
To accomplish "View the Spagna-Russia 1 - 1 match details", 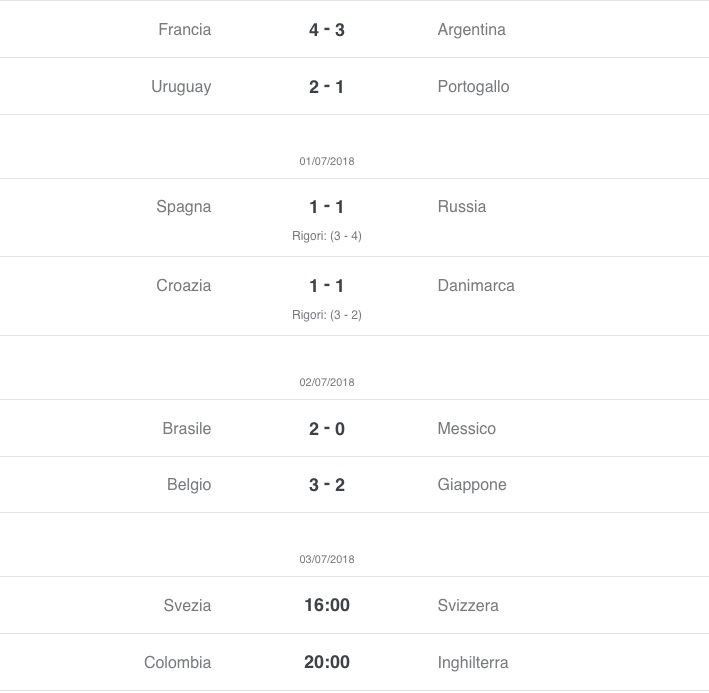I will [x=326, y=207].
